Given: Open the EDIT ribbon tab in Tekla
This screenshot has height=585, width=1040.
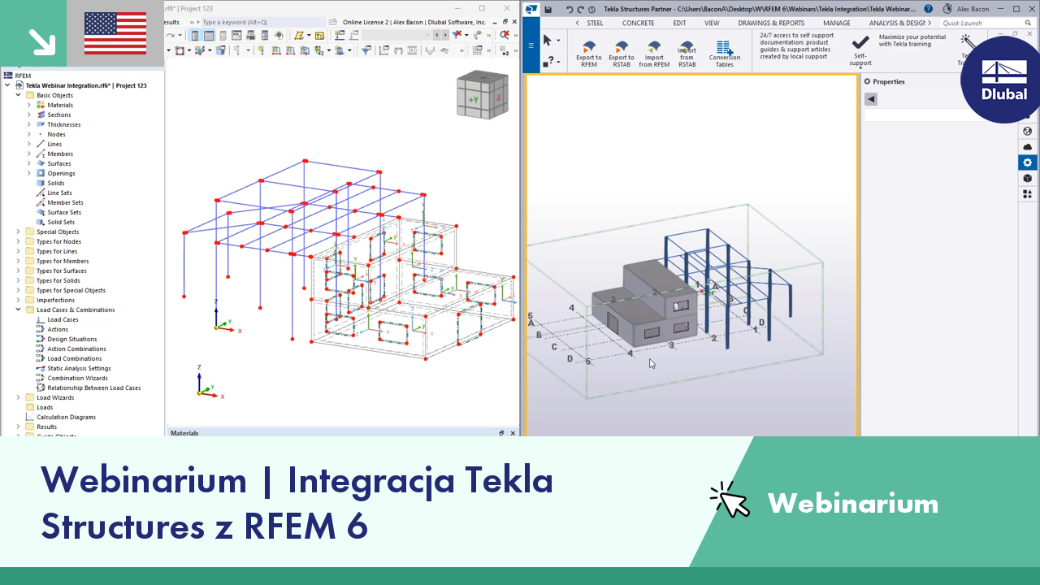Looking at the screenshot, I should click(680, 23).
